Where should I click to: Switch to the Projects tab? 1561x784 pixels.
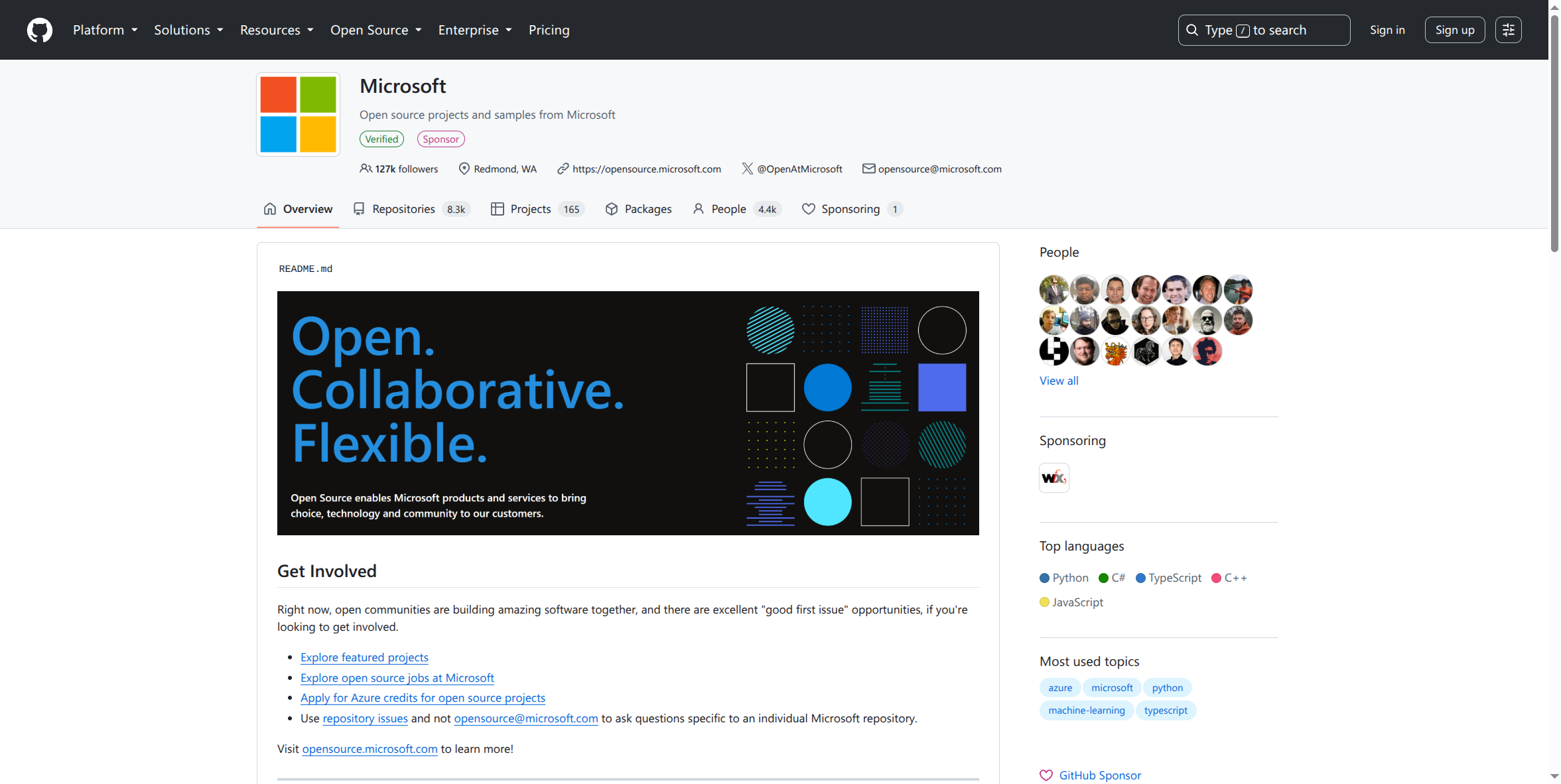pyautogui.click(x=537, y=209)
